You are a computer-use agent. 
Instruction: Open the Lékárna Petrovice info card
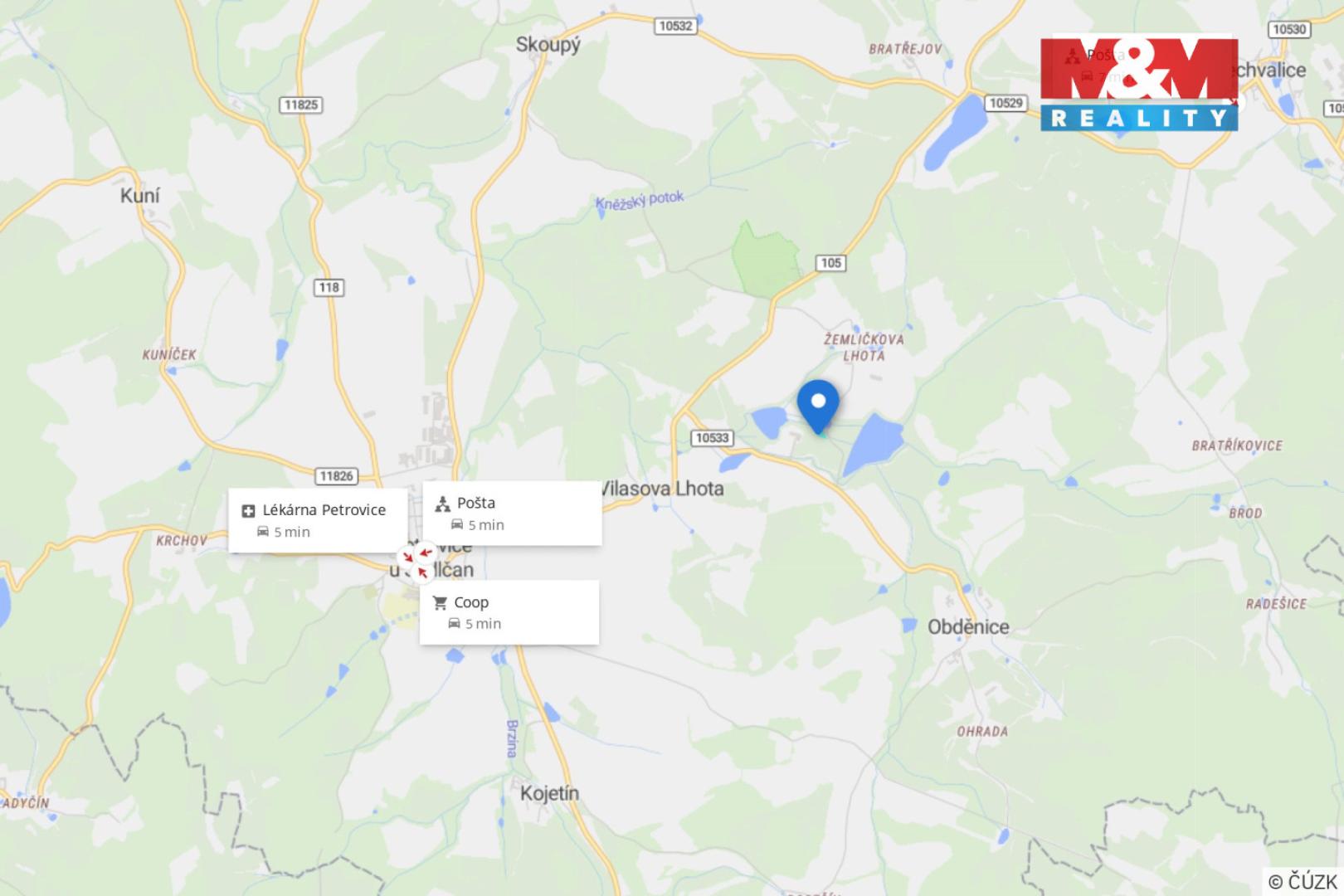point(318,520)
